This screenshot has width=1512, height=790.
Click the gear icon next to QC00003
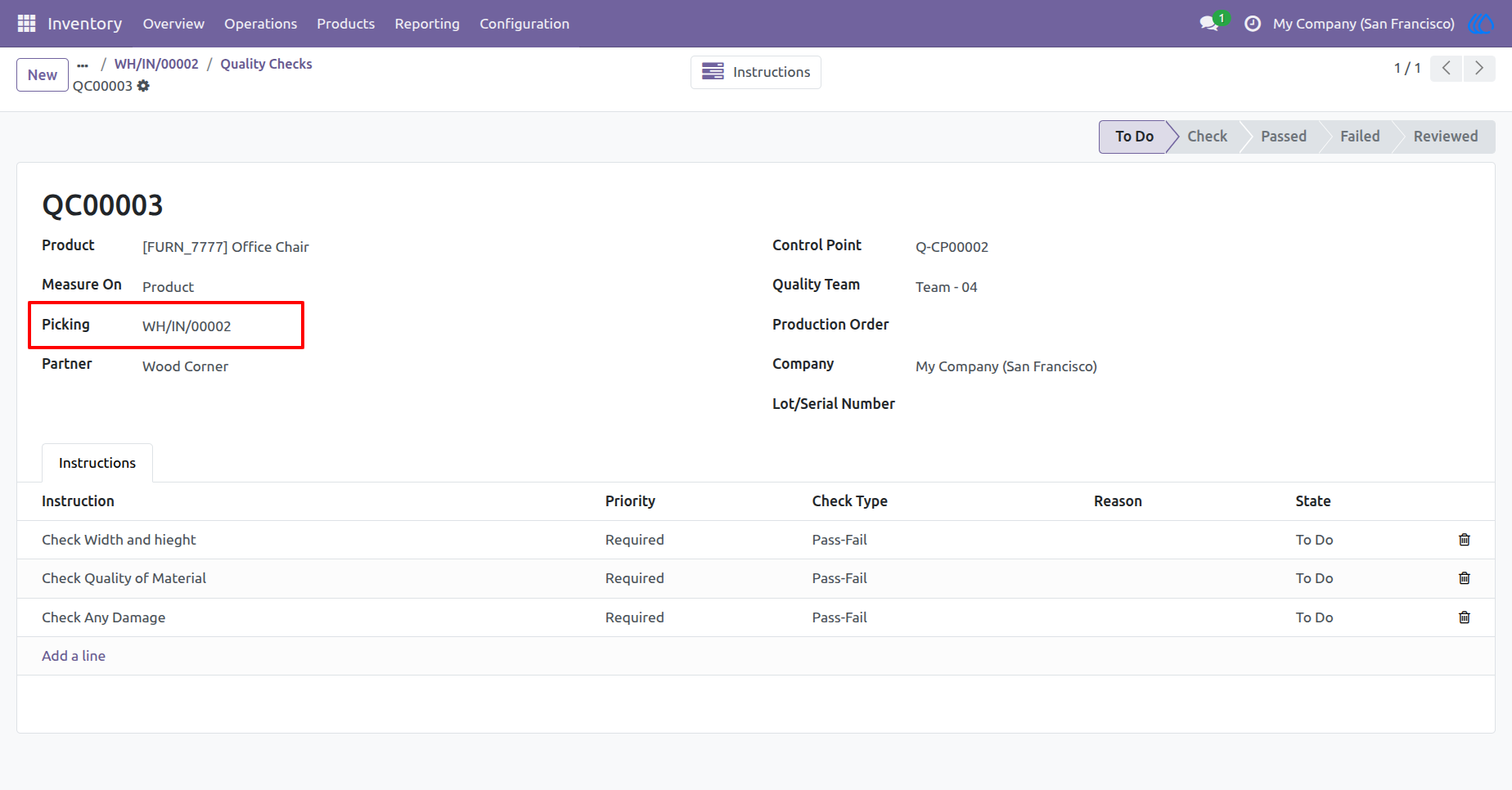143,86
